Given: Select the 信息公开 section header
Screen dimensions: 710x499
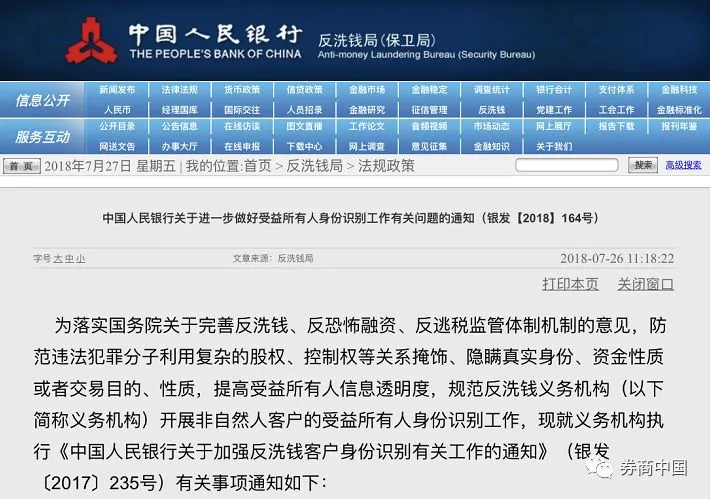Looking at the screenshot, I should [43, 100].
